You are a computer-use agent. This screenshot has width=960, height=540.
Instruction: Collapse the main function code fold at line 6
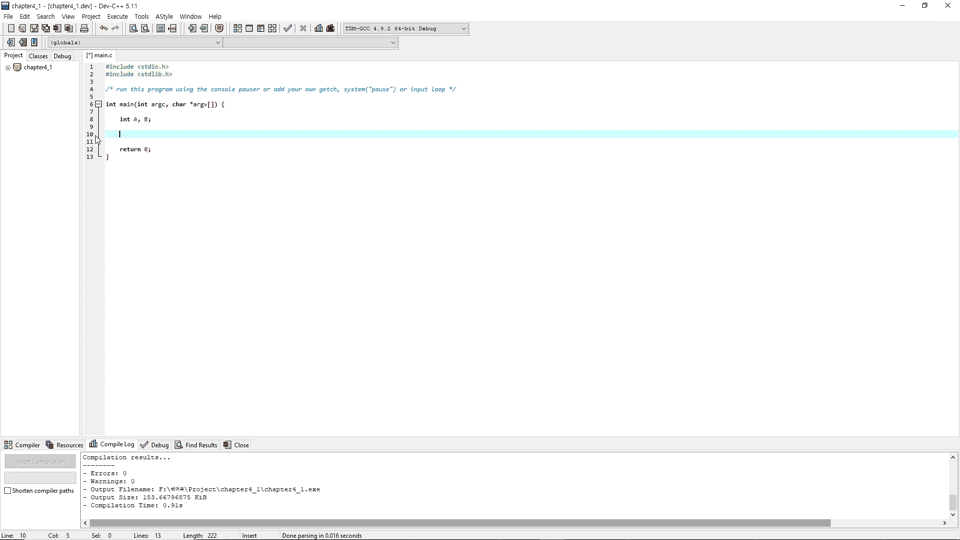(98, 104)
